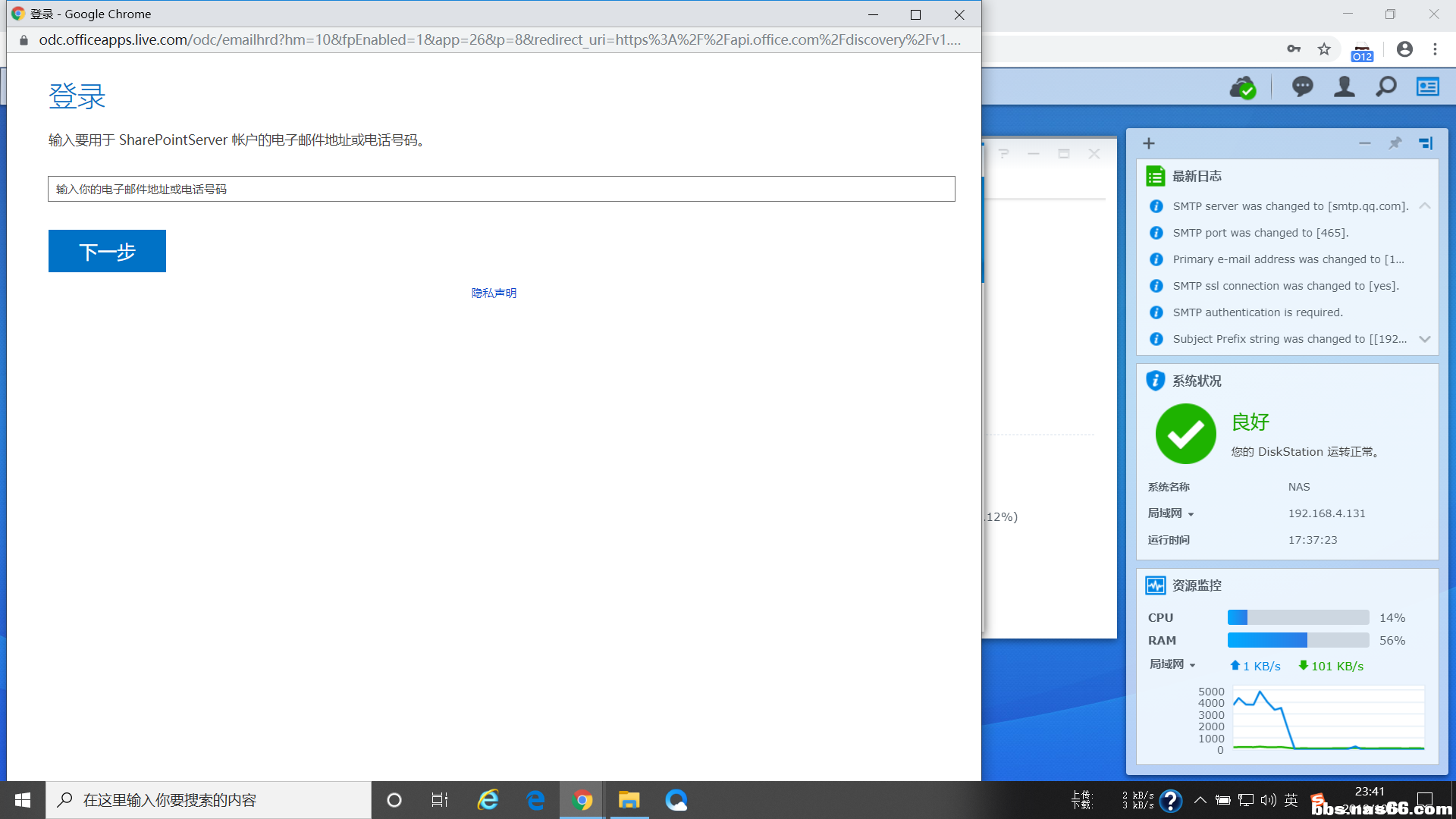
Task: Click the 下一步 button
Action: pyautogui.click(x=107, y=251)
